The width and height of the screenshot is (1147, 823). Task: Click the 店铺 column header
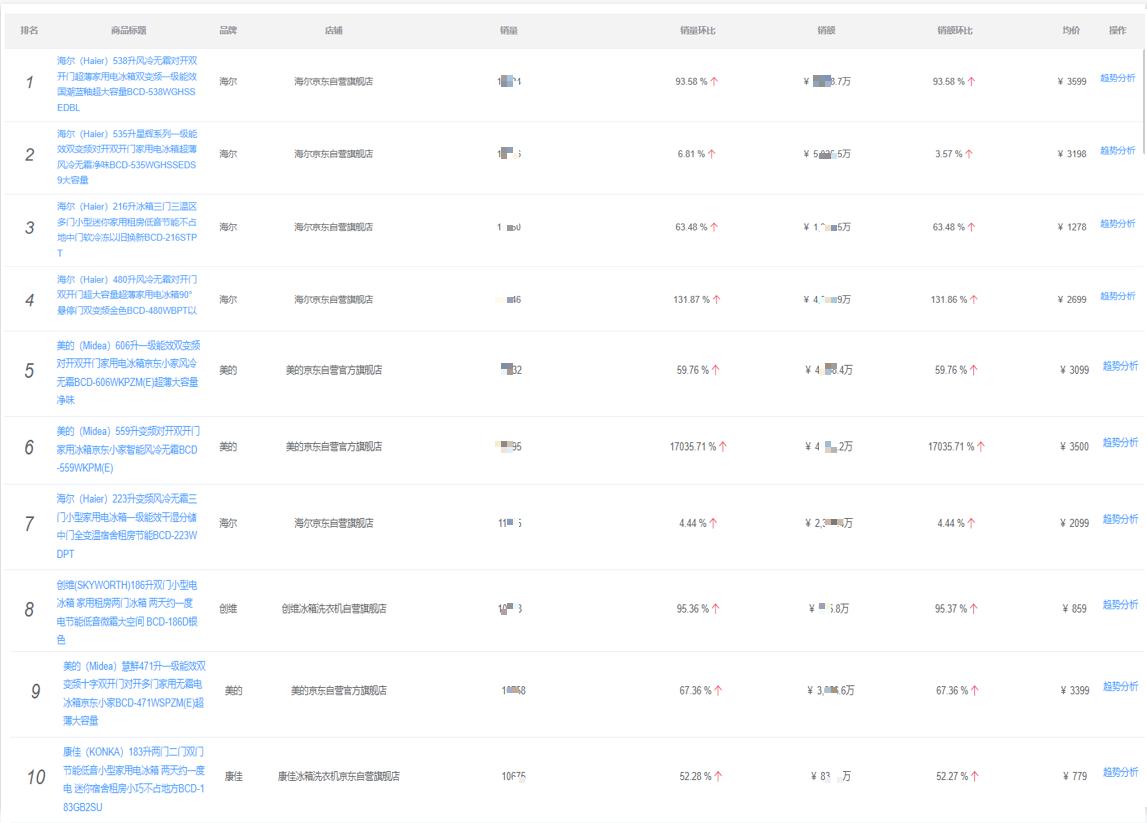coord(334,30)
